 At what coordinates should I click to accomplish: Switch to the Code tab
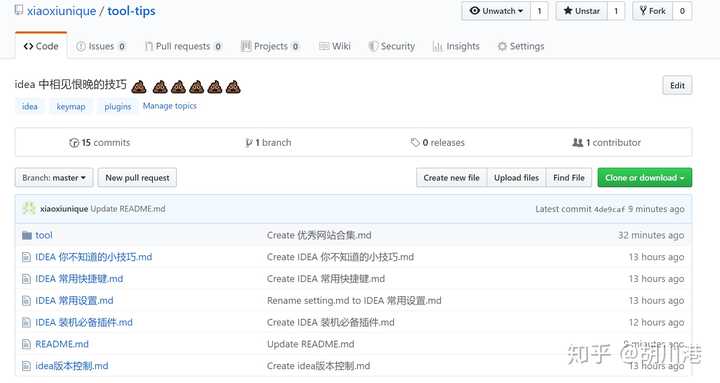click(41, 46)
